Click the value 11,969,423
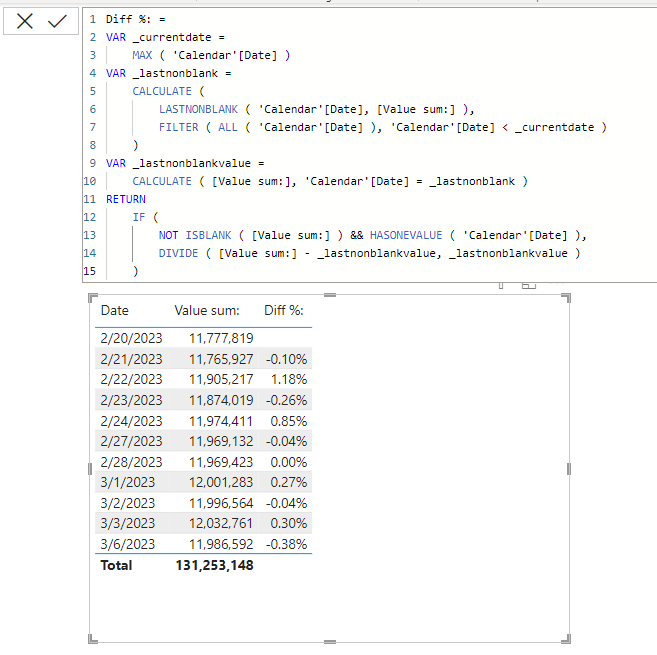 point(221,462)
